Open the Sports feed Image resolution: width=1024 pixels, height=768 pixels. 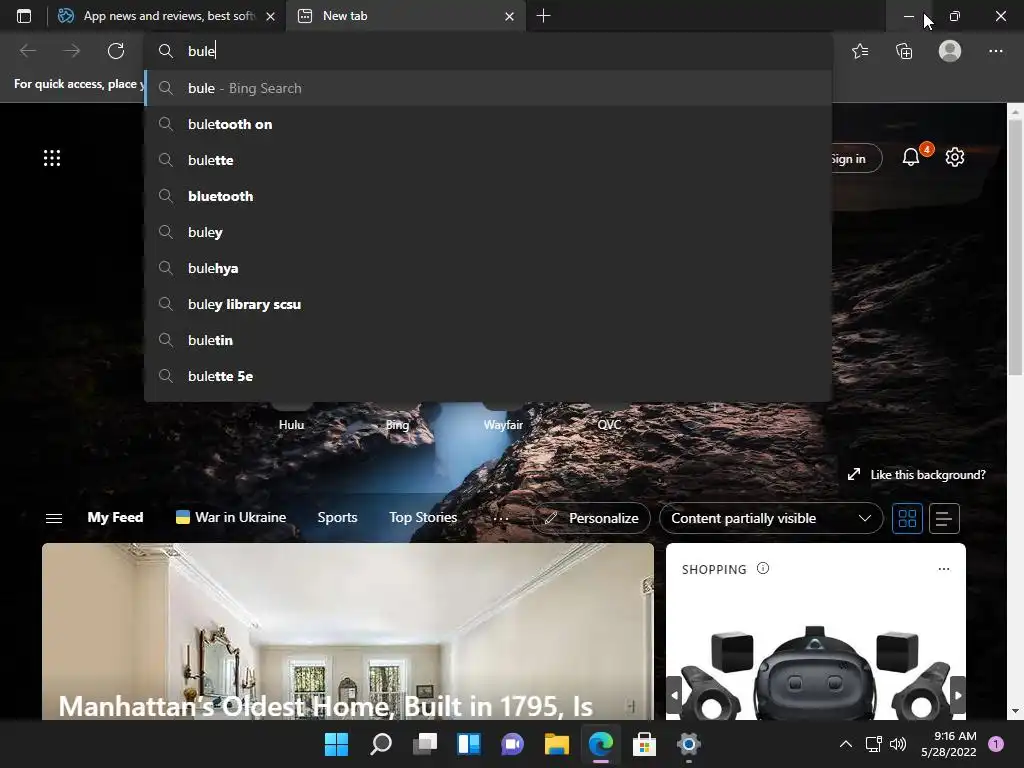(x=337, y=517)
